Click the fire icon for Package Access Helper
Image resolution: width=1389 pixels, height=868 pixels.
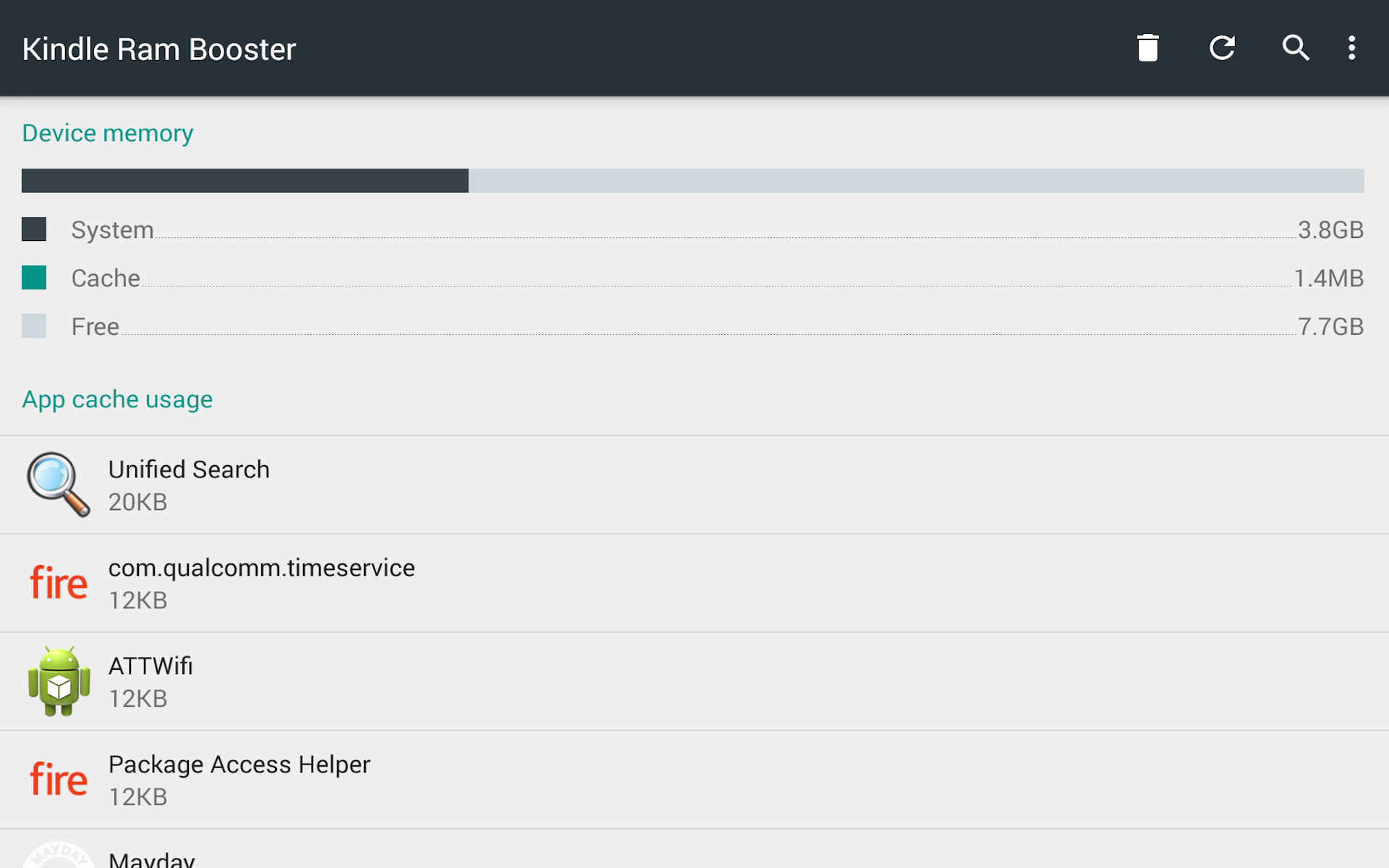tap(58, 779)
